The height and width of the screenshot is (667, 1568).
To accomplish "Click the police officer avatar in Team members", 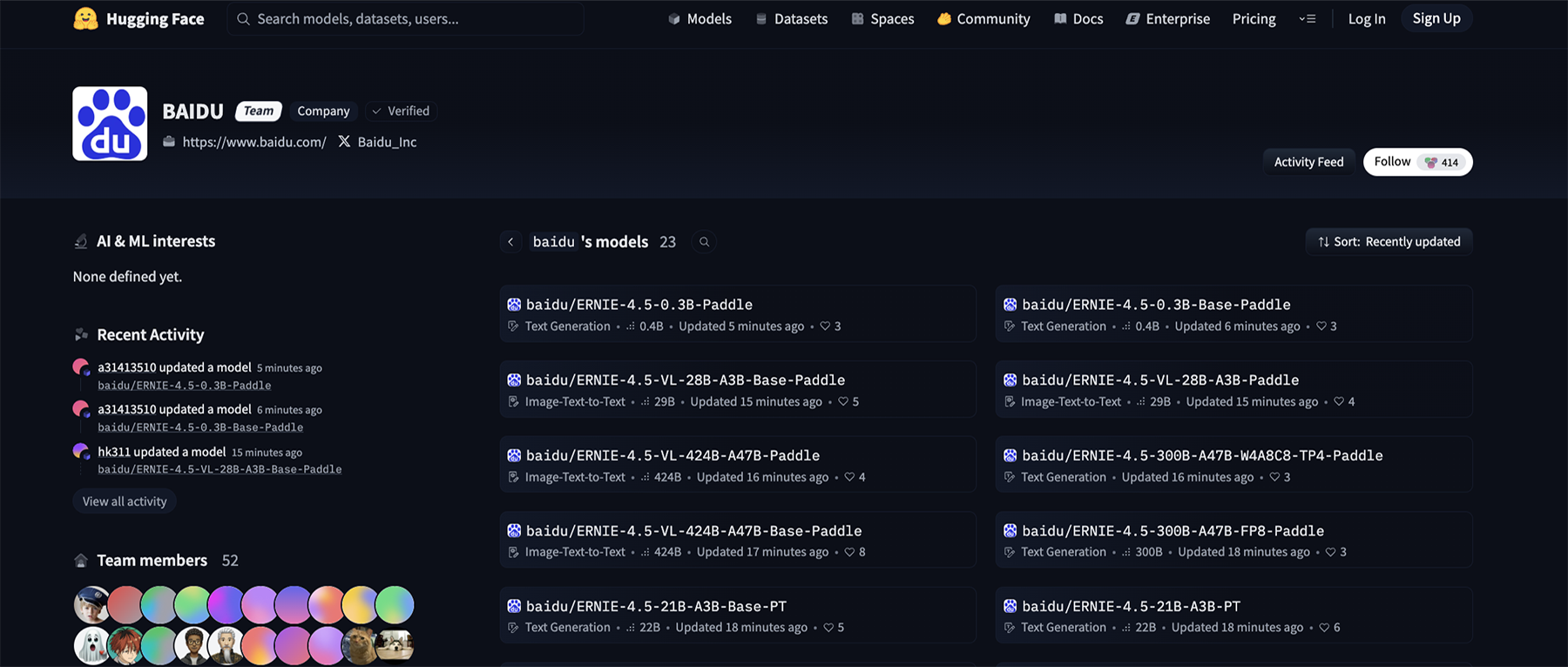I will 91,604.
